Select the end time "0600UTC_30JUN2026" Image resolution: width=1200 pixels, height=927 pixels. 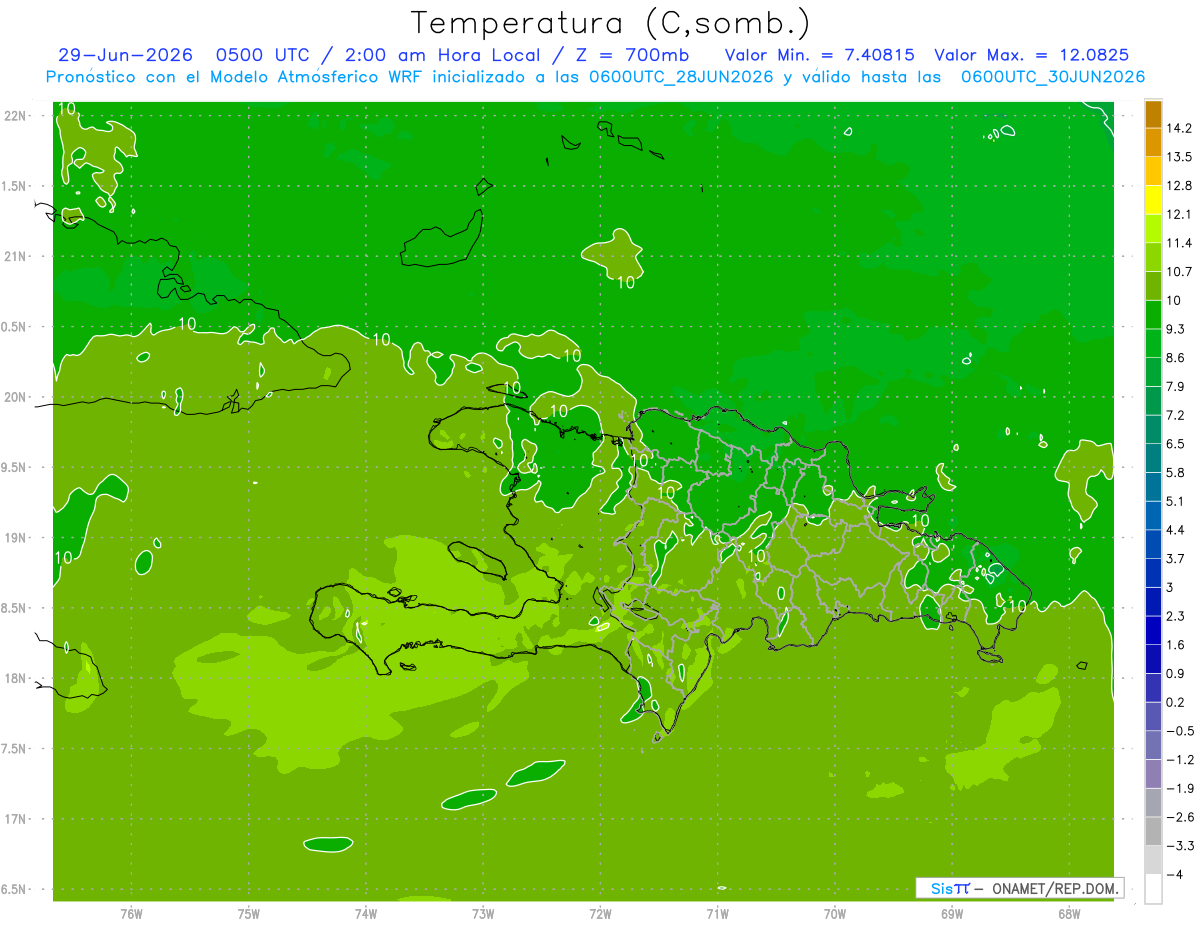coord(1053,77)
